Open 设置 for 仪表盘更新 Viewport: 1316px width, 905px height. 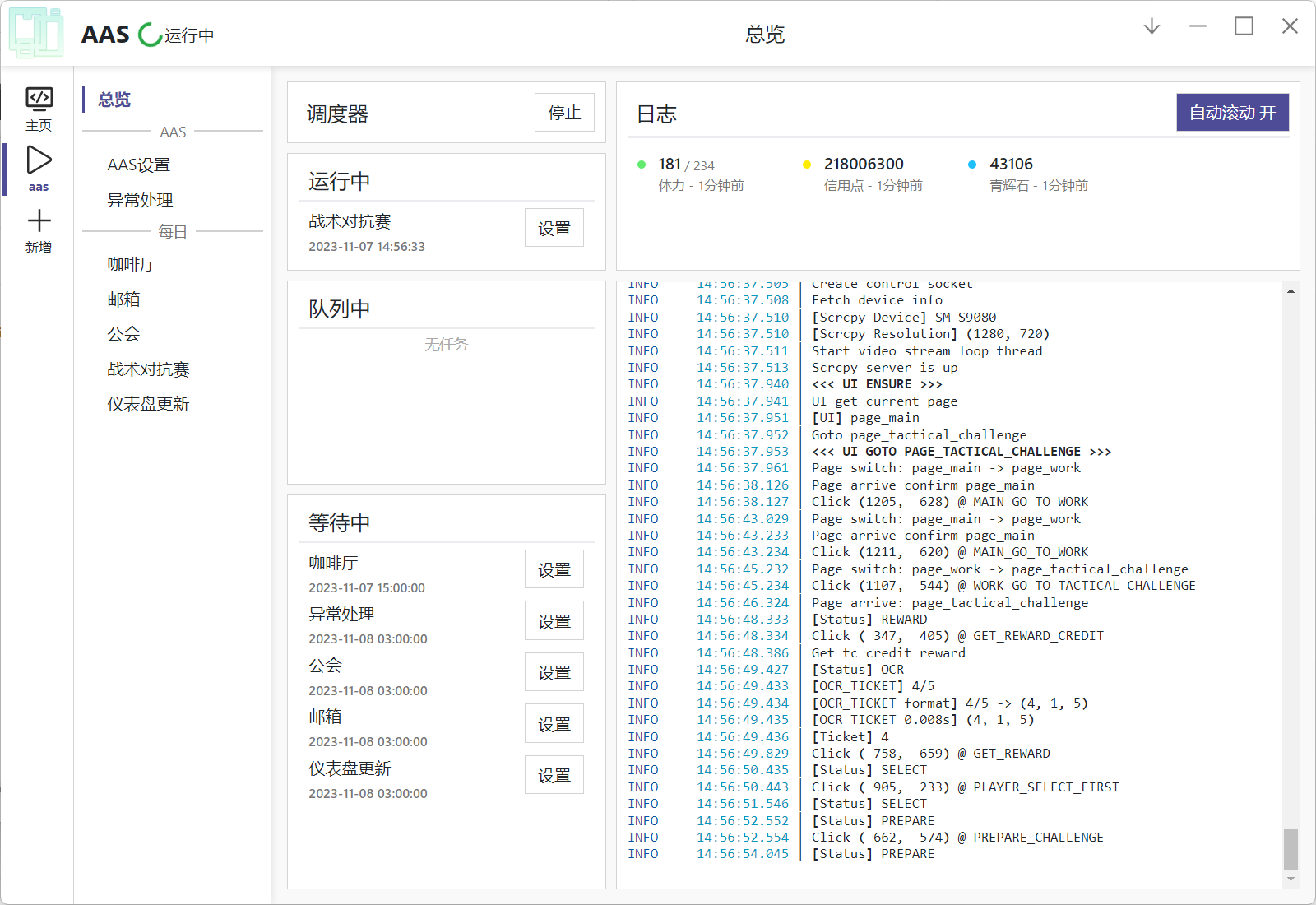click(x=554, y=774)
